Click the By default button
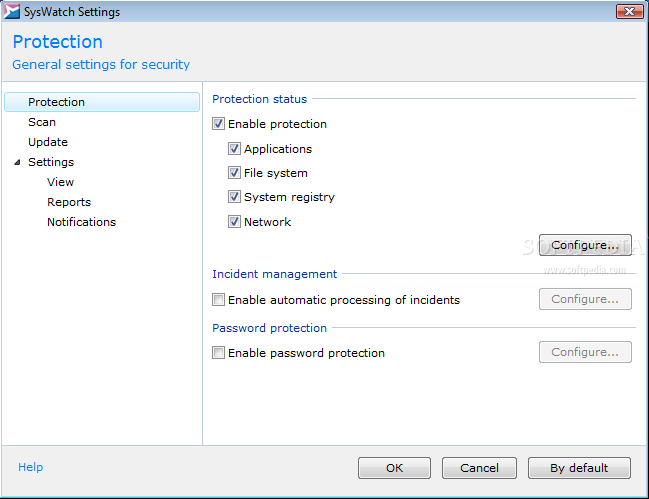The width and height of the screenshot is (649, 499). tap(579, 468)
